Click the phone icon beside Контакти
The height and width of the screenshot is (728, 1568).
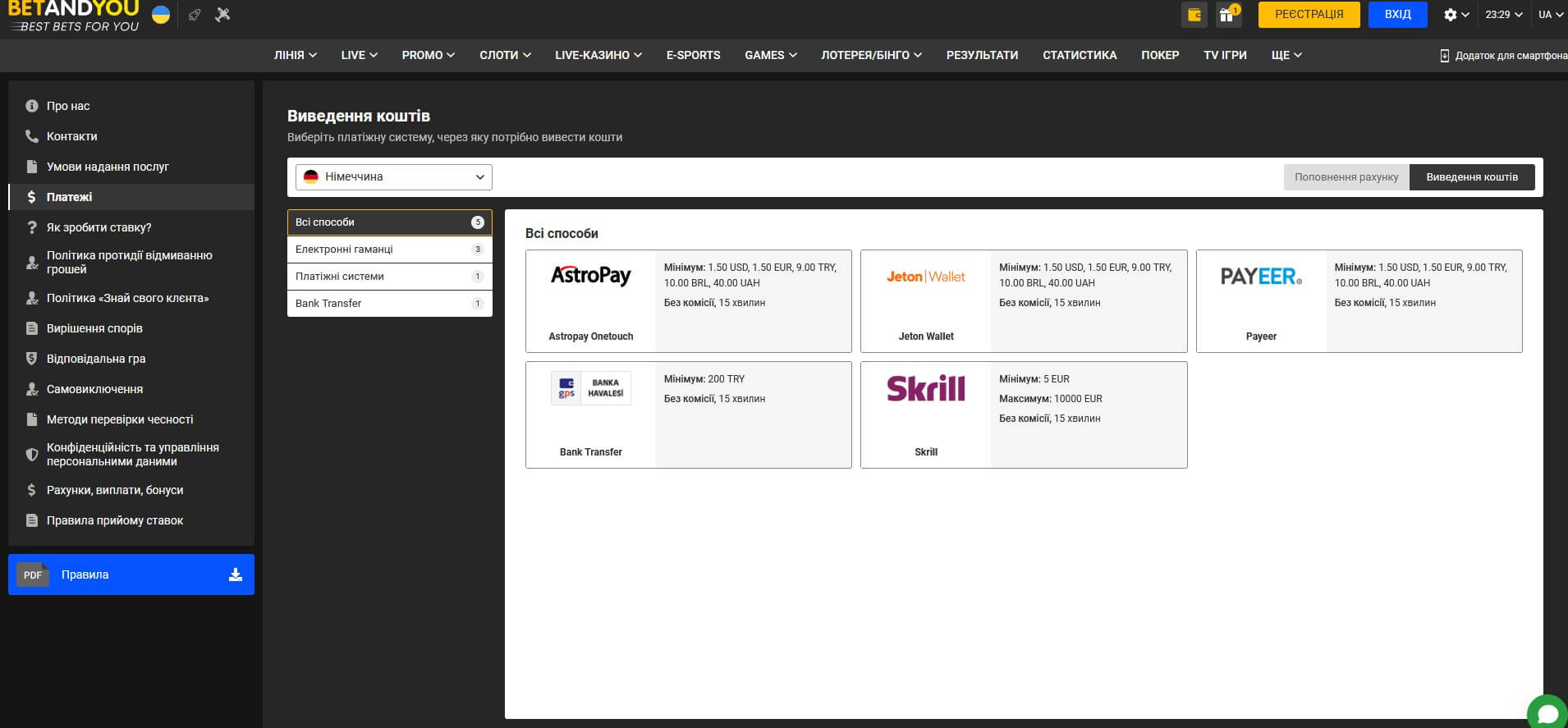(32, 136)
